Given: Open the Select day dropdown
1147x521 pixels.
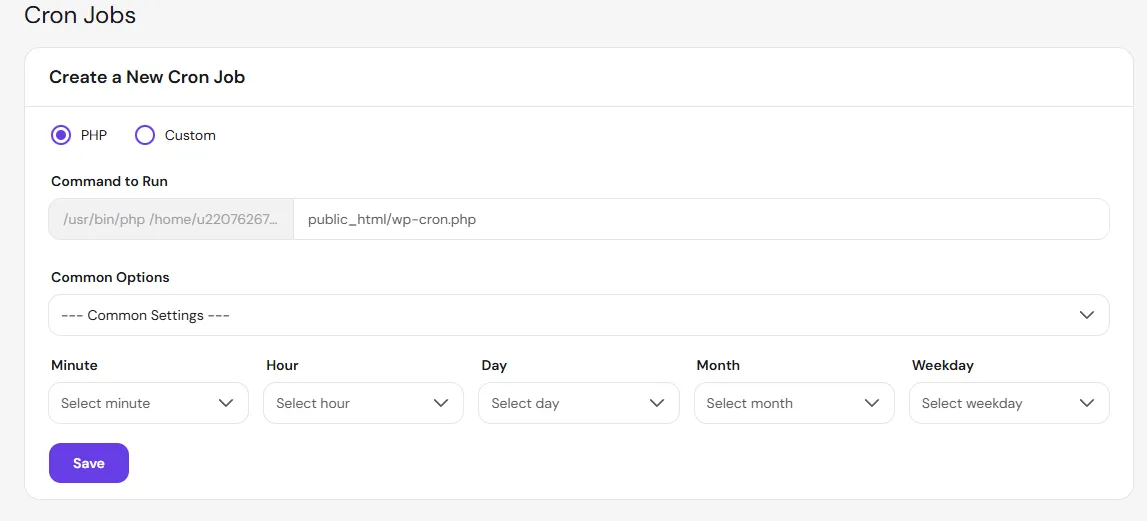Looking at the screenshot, I should [579, 403].
